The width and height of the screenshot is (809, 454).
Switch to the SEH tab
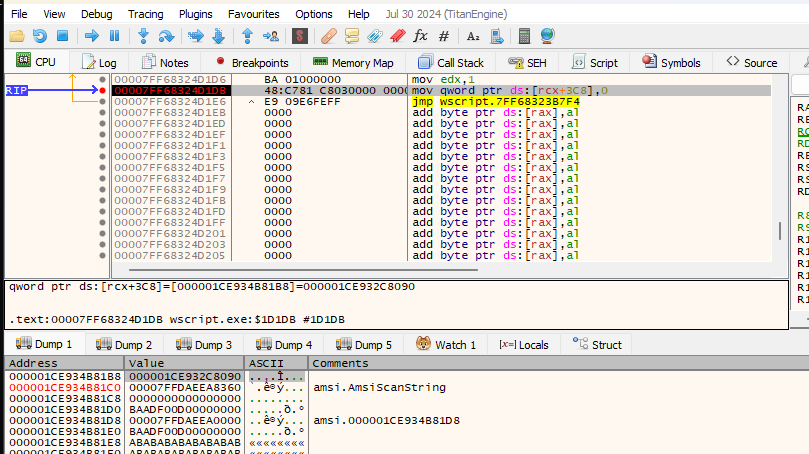[527, 62]
